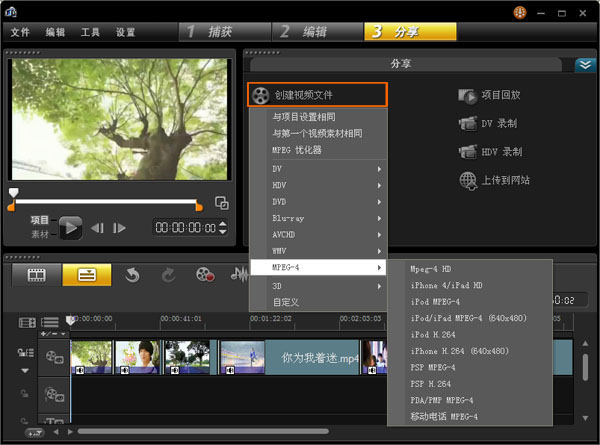Switch to timeline view mode

tap(87, 275)
